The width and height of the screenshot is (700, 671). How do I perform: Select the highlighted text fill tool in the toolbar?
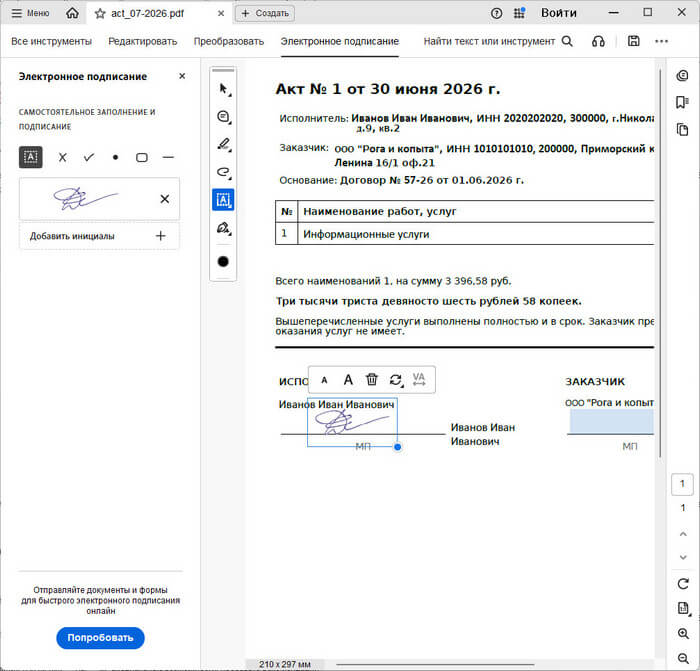click(x=223, y=200)
